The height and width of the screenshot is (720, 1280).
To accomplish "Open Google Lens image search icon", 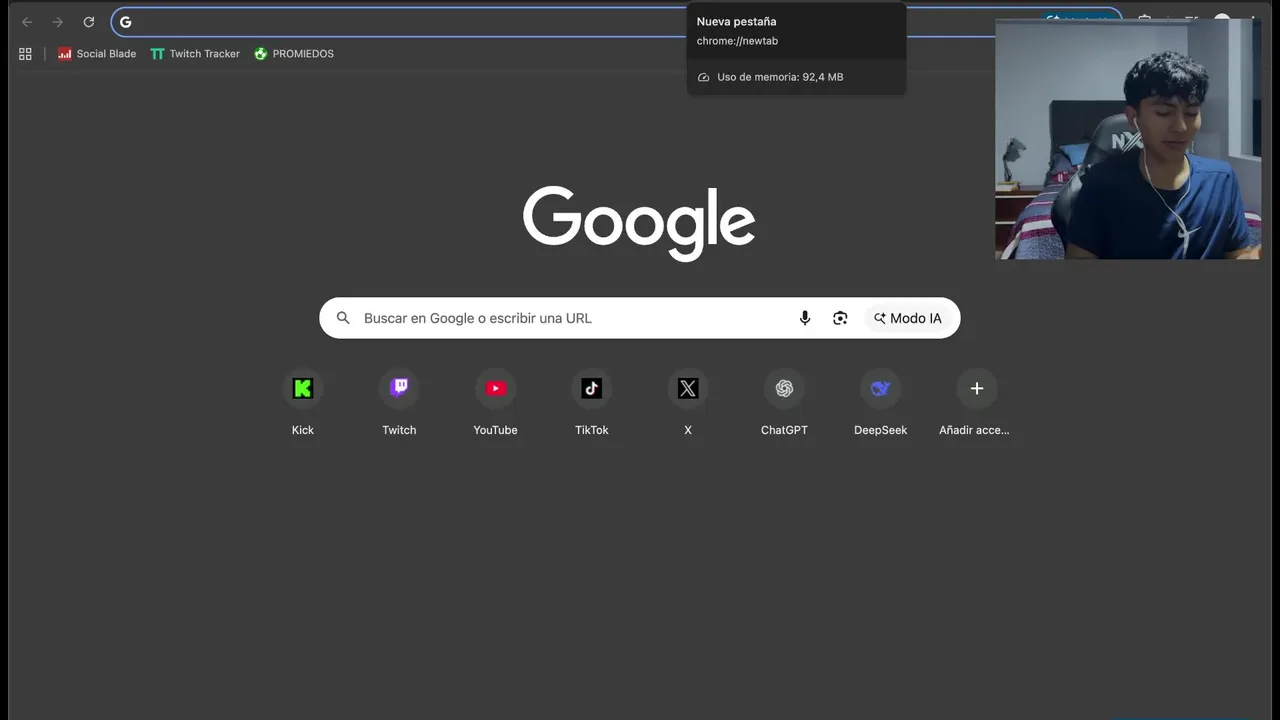I will point(840,318).
